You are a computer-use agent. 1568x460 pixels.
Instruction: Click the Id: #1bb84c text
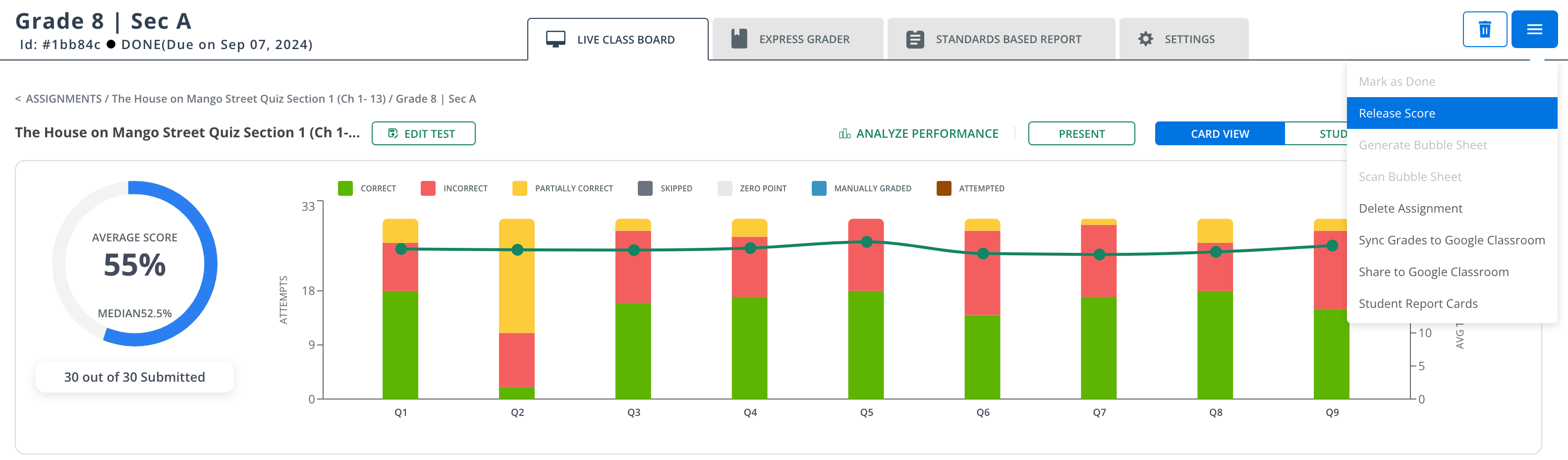[60, 45]
